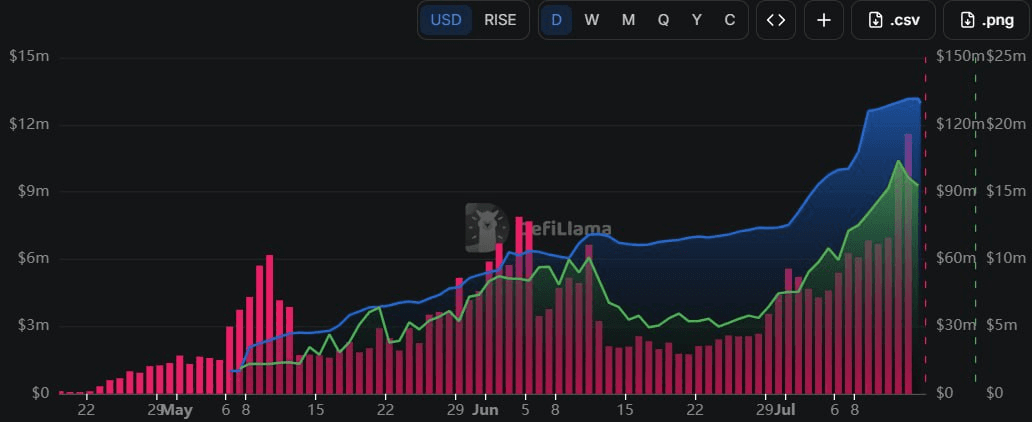Click the green line peak in July
This screenshot has height=422, width=1032.
pyautogui.click(x=898, y=161)
